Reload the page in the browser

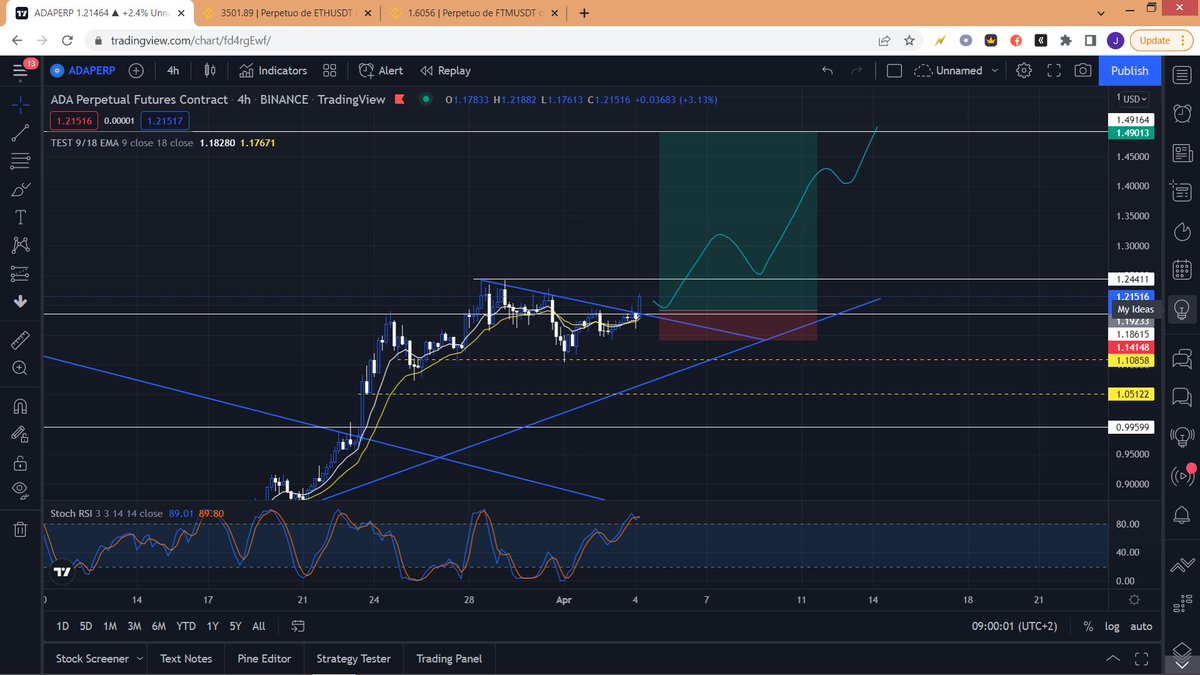click(66, 41)
